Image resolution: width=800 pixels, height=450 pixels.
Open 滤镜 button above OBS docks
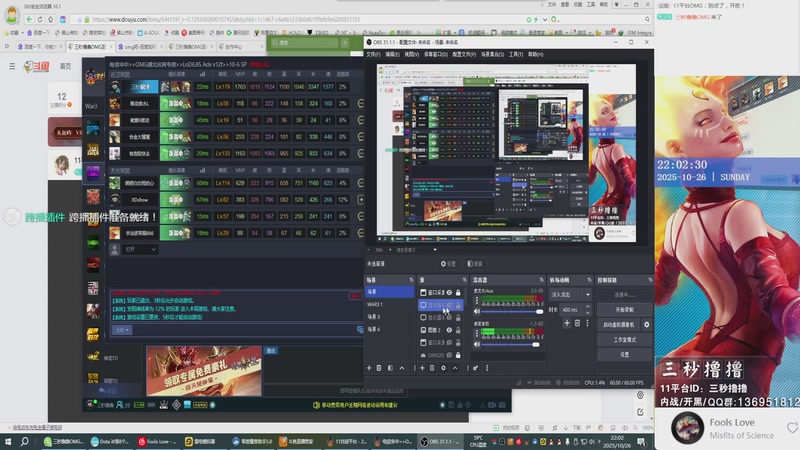(474, 264)
